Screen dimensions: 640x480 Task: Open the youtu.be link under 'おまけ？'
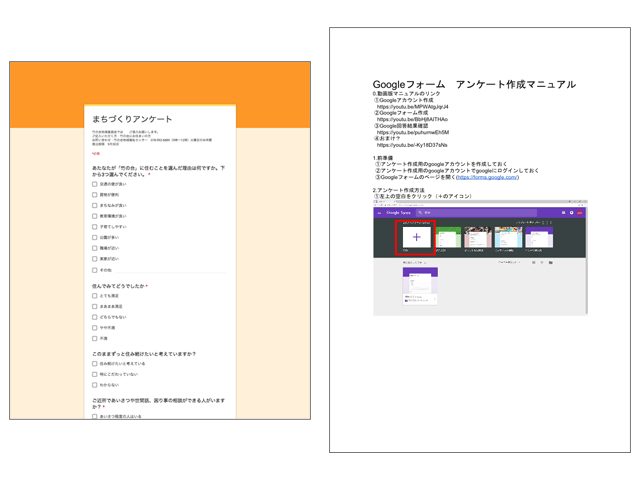pos(412,145)
